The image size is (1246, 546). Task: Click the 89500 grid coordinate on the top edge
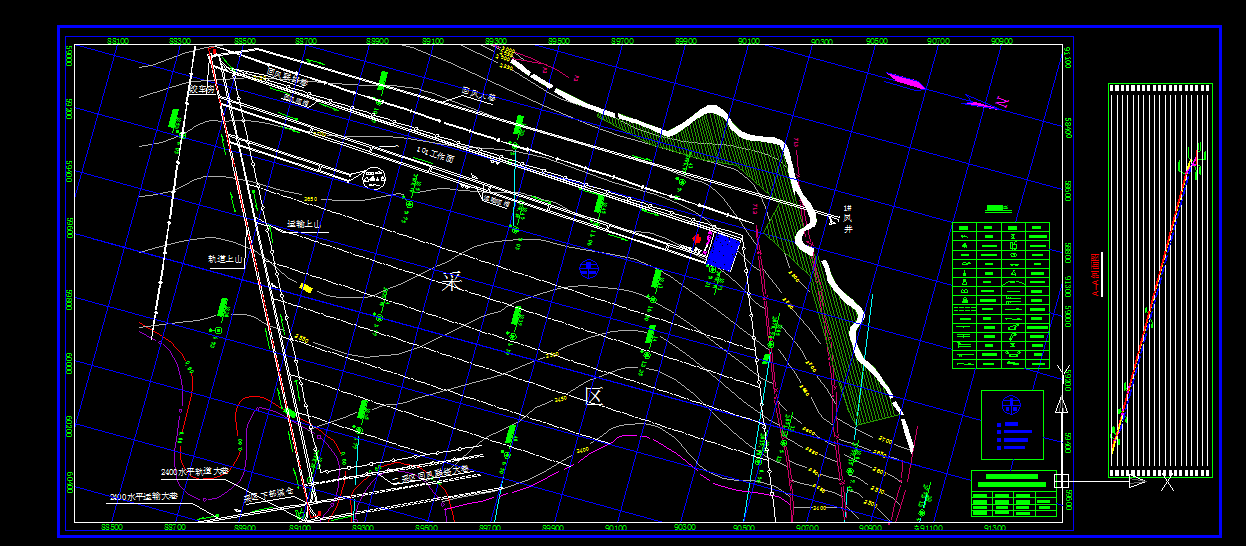[x=559, y=41]
